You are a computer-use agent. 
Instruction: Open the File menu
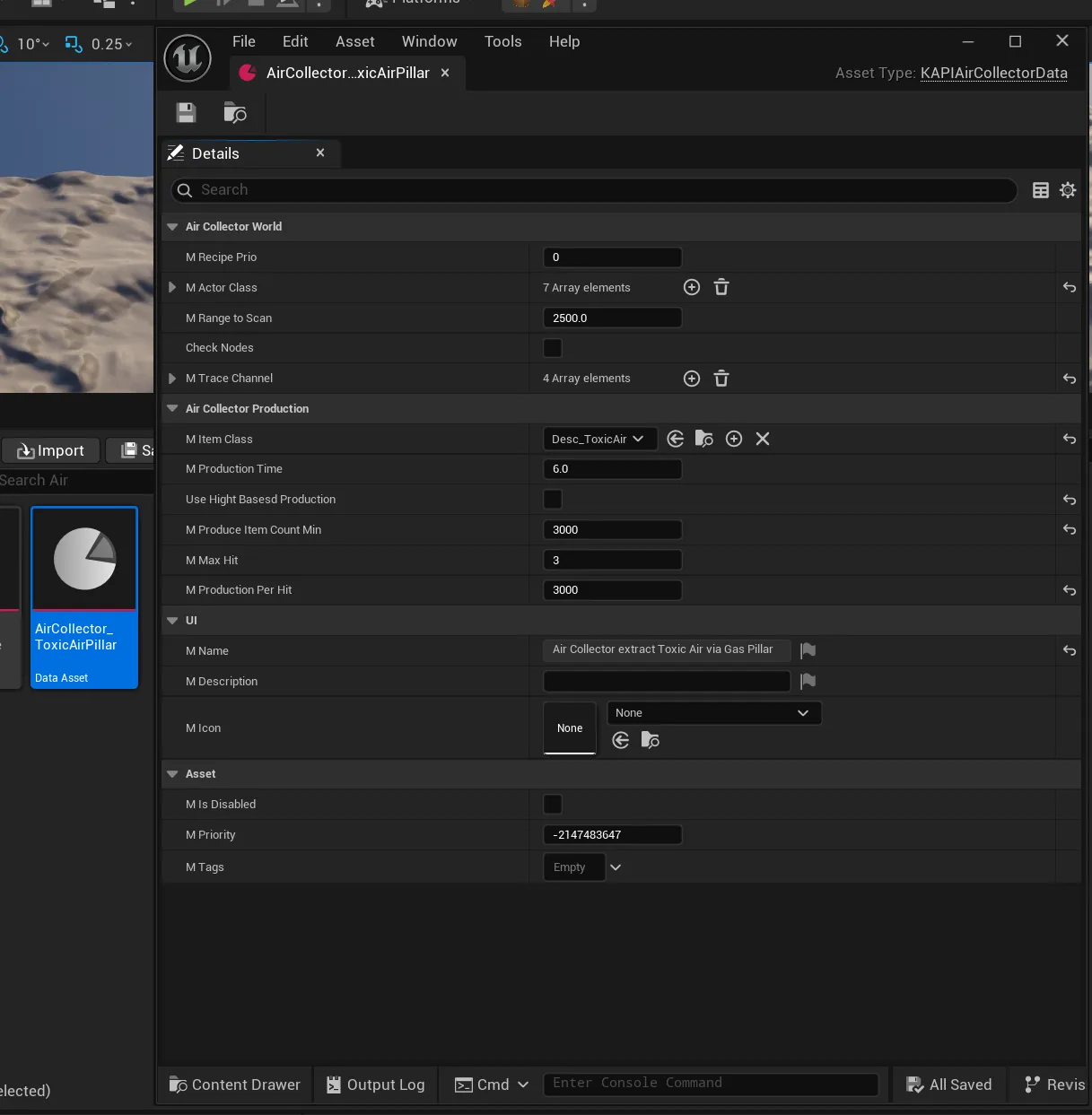click(x=244, y=41)
